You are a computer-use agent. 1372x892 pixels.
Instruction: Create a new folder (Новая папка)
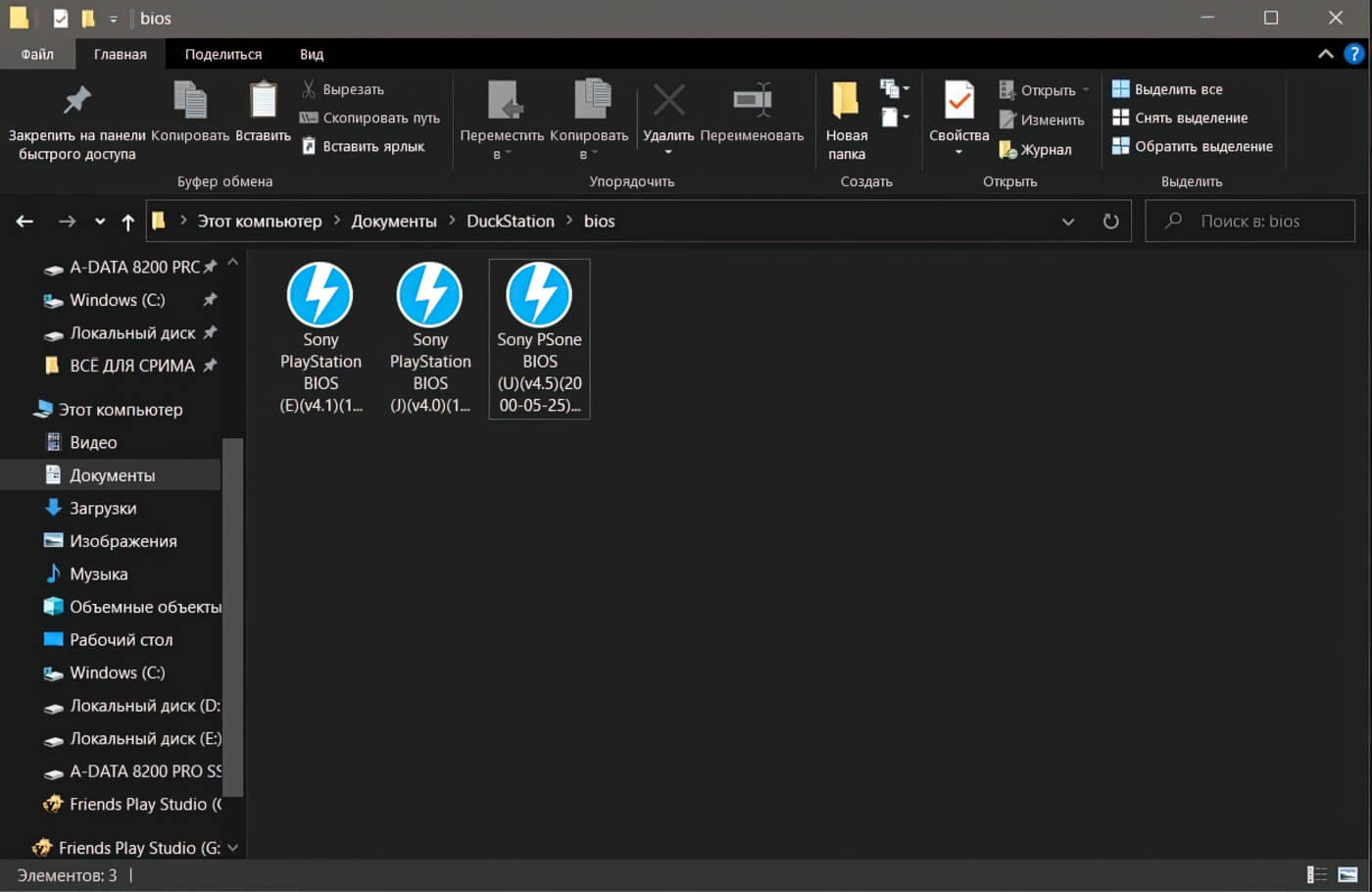[847, 121]
